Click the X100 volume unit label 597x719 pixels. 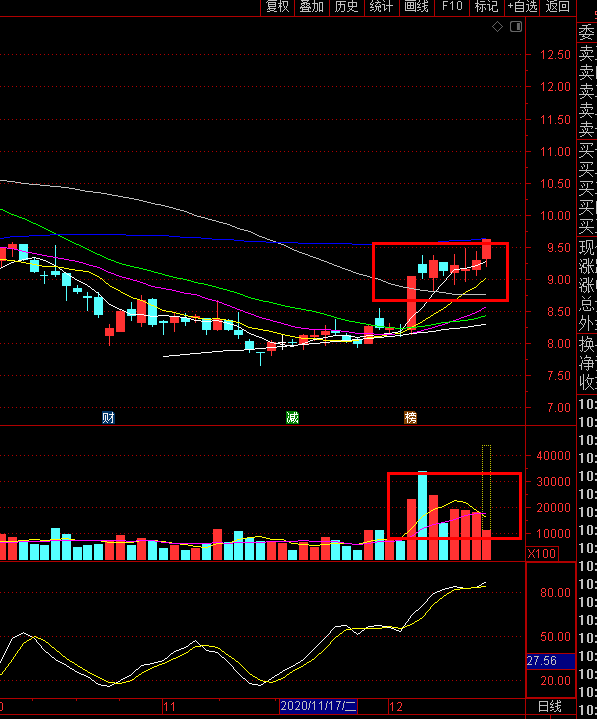(x=542, y=553)
